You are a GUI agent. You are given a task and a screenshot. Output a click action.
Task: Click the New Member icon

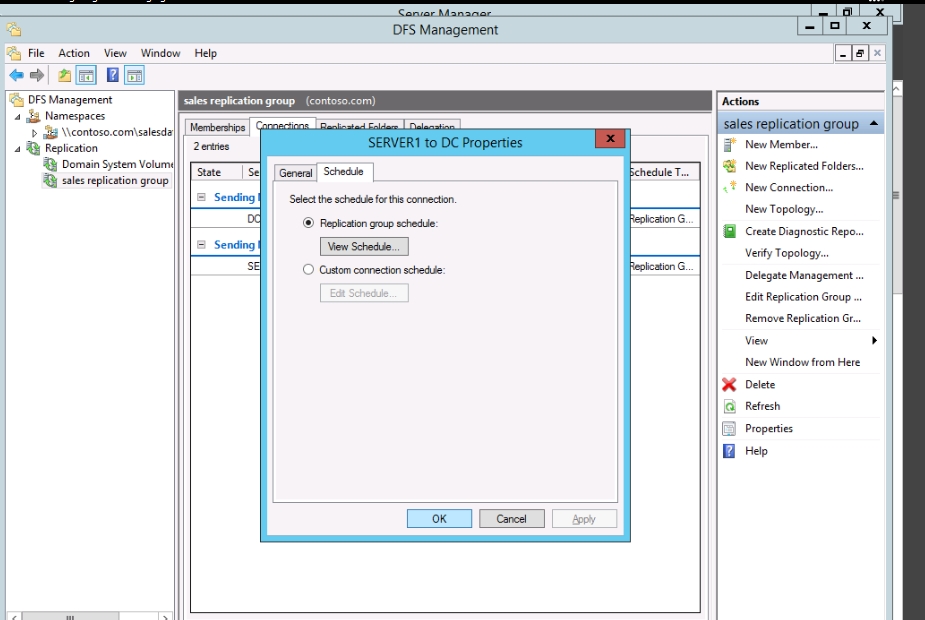click(x=729, y=145)
